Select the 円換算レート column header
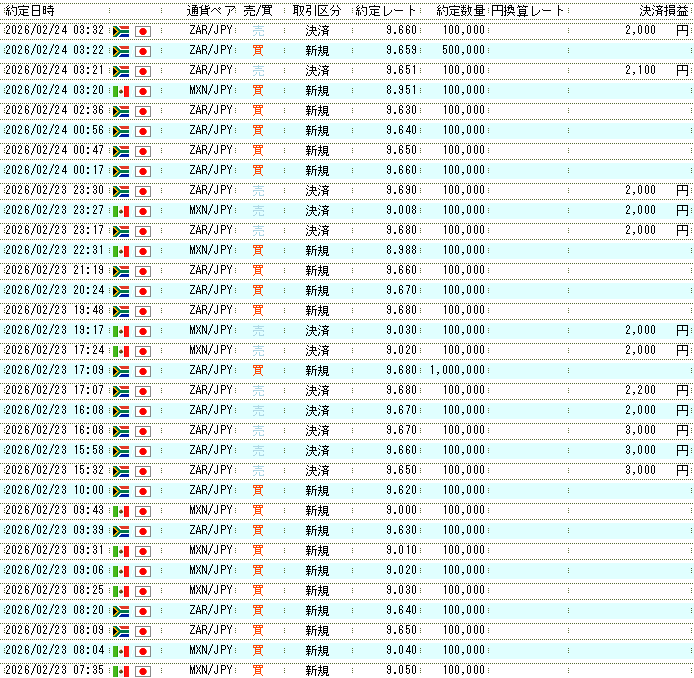Image resolution: width=694 pixels, height=678 pixels. (x=527, y=10)
